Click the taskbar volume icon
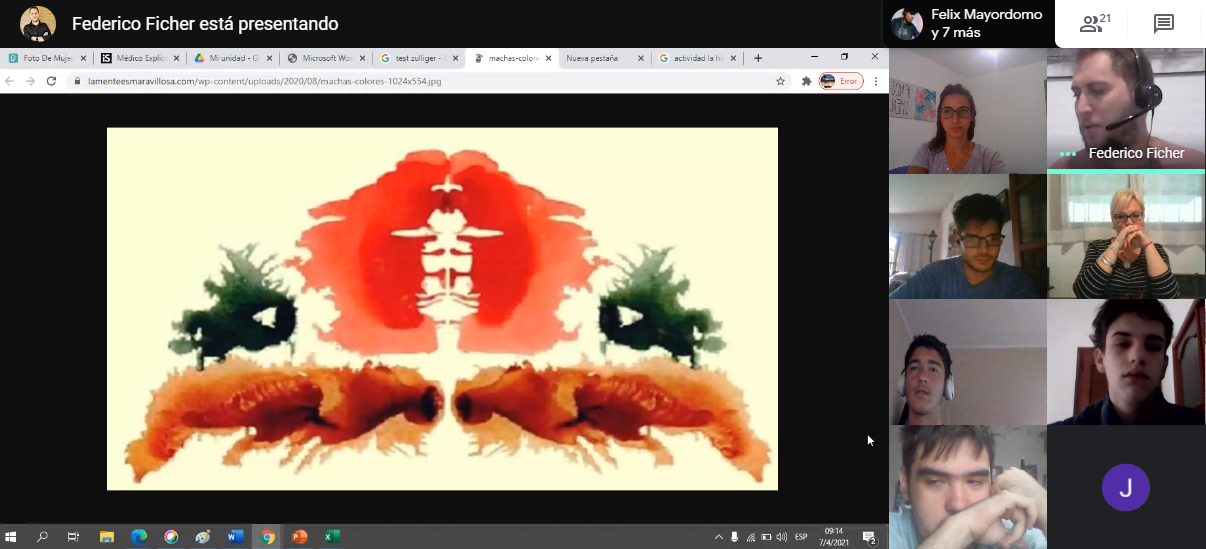 [781, 537]
